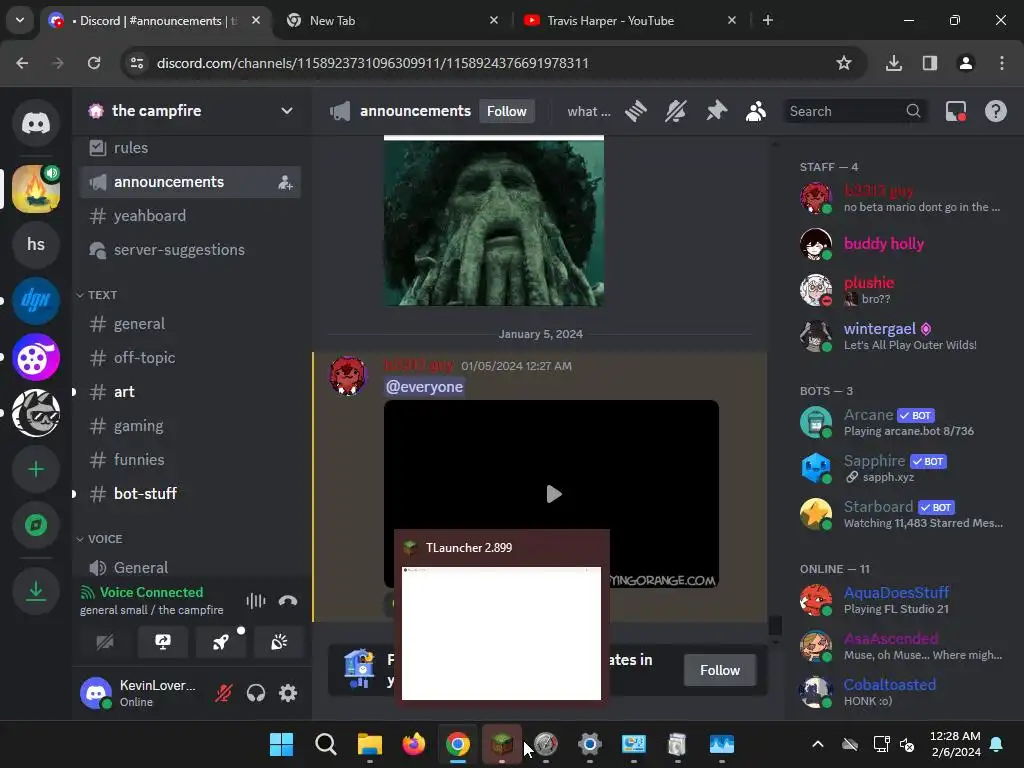
Task: Open the pink film reel server
Action: tap(36, 357)
